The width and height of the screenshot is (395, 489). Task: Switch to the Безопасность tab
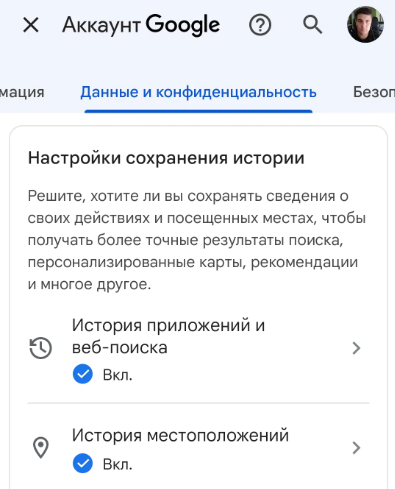(x=374, y=92)
